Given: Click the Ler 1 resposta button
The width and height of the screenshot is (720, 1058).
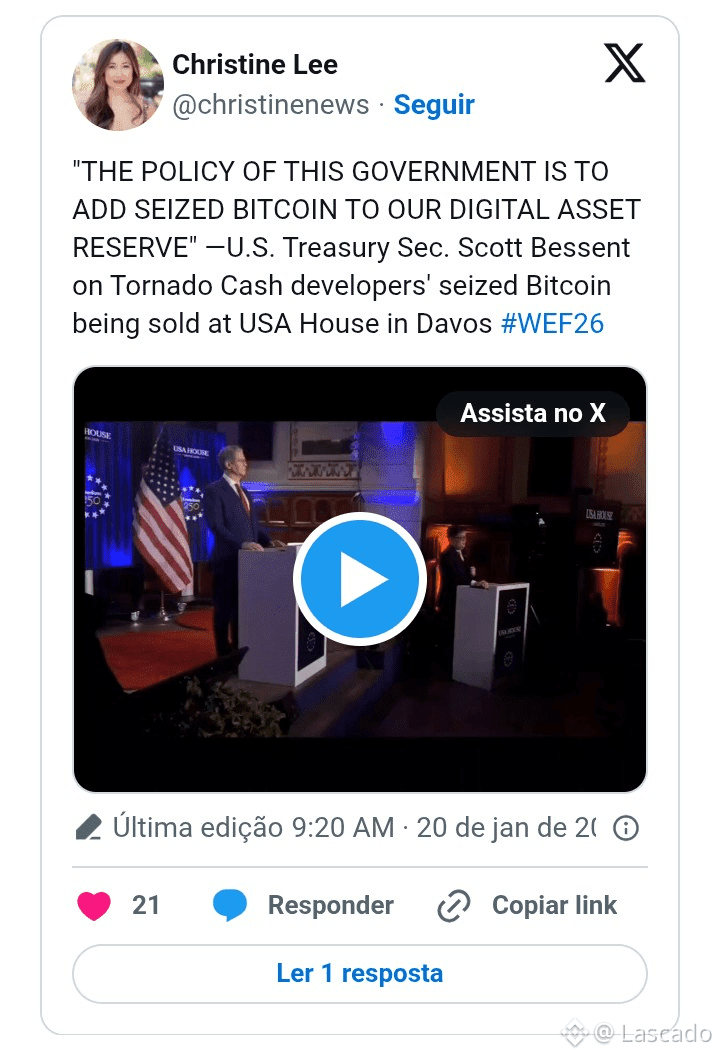Looking at the screenshot, I should click(x=360, y=974).
